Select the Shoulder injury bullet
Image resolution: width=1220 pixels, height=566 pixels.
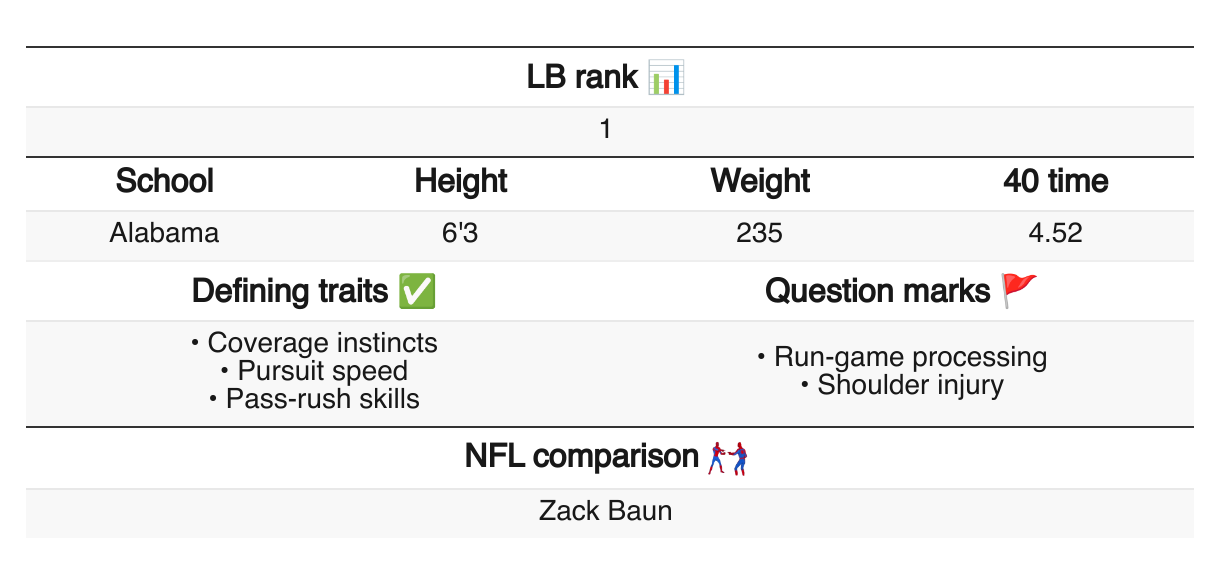[902, 385]
